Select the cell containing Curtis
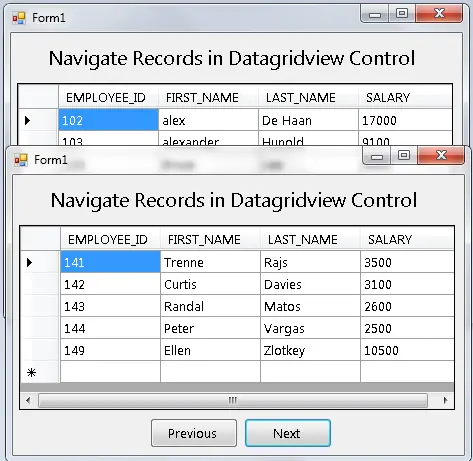Image resolution: width=473 pixels, height=461 pixels. 210,284
